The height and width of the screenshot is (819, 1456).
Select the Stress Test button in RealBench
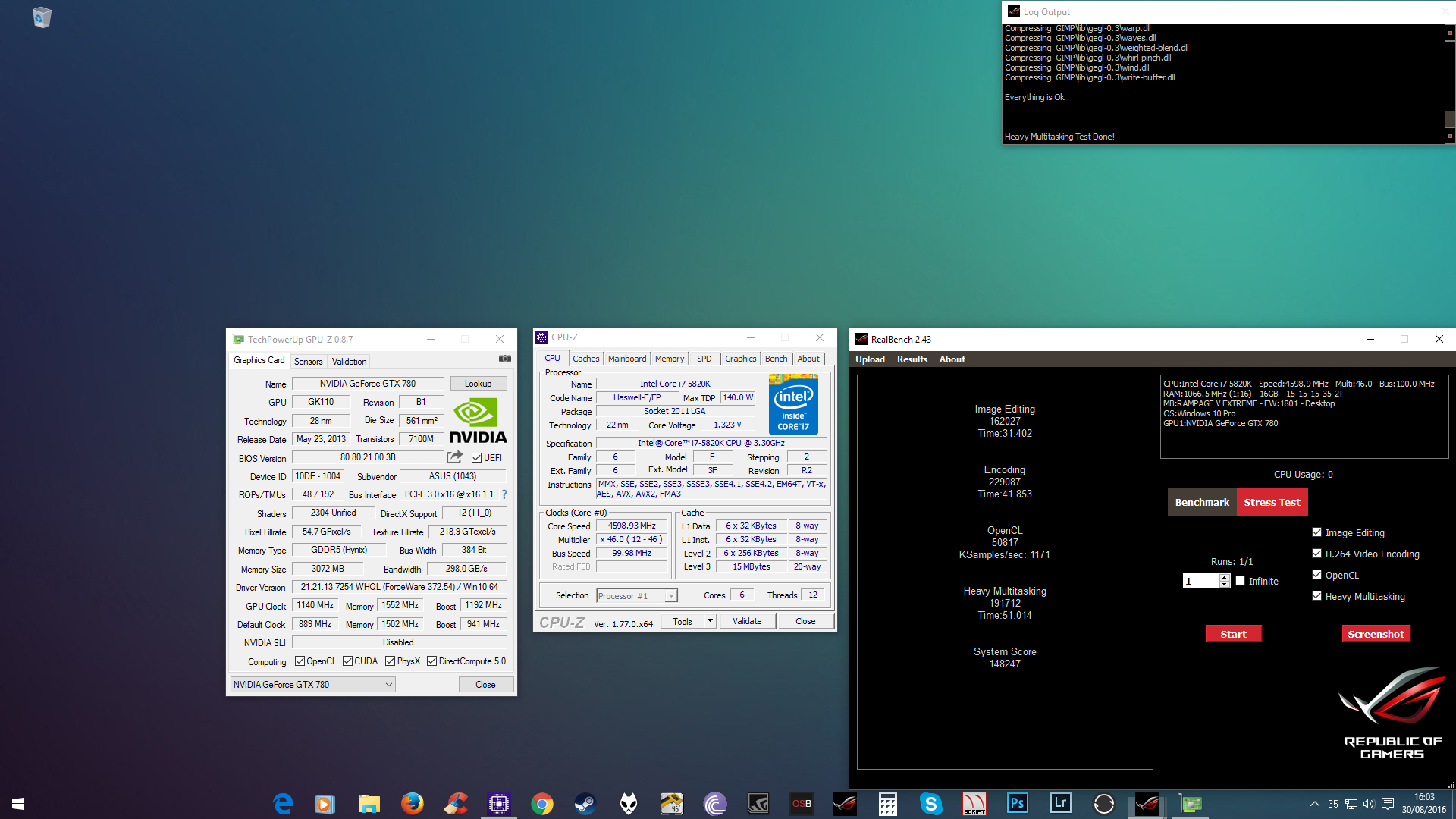click(1272, 502)
